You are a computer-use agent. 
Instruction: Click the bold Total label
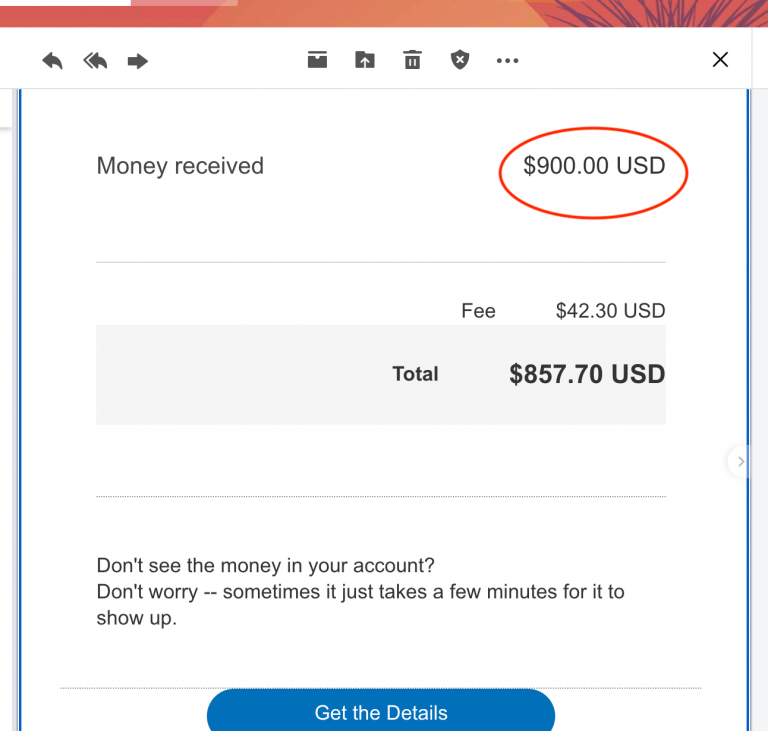[415, 374]
